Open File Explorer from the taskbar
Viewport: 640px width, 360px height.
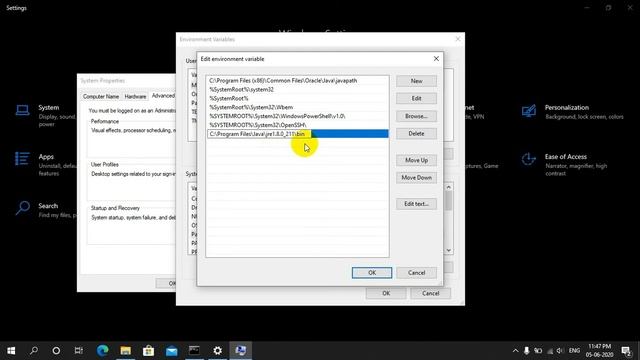pyautogui.click(x=125, y=351)
